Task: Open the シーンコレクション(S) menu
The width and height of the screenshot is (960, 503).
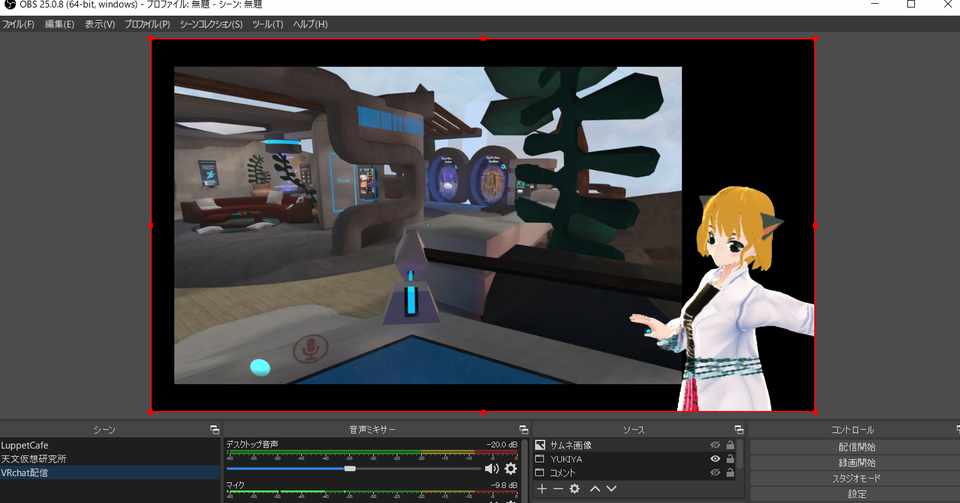Action: coord(211,24)
